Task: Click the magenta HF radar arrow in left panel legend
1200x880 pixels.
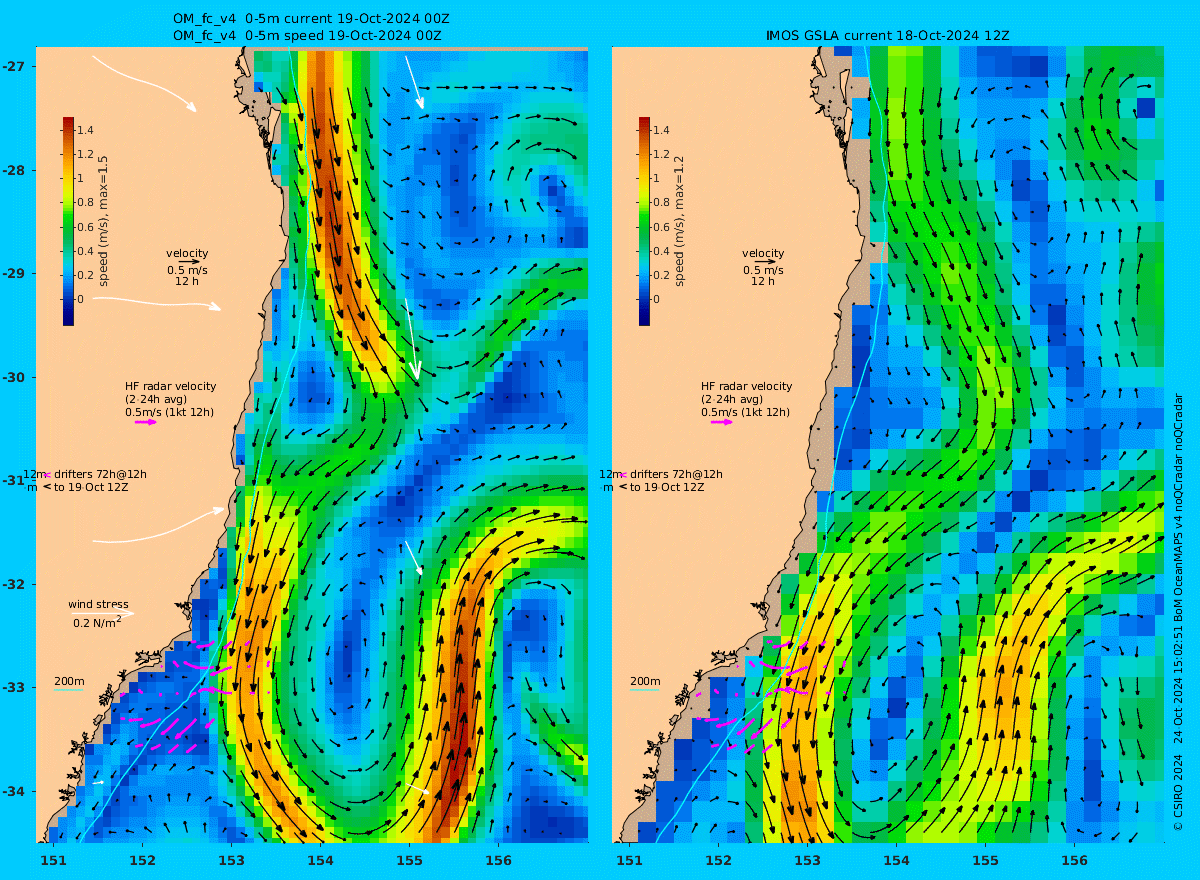Action: click(x=146, y=422)
